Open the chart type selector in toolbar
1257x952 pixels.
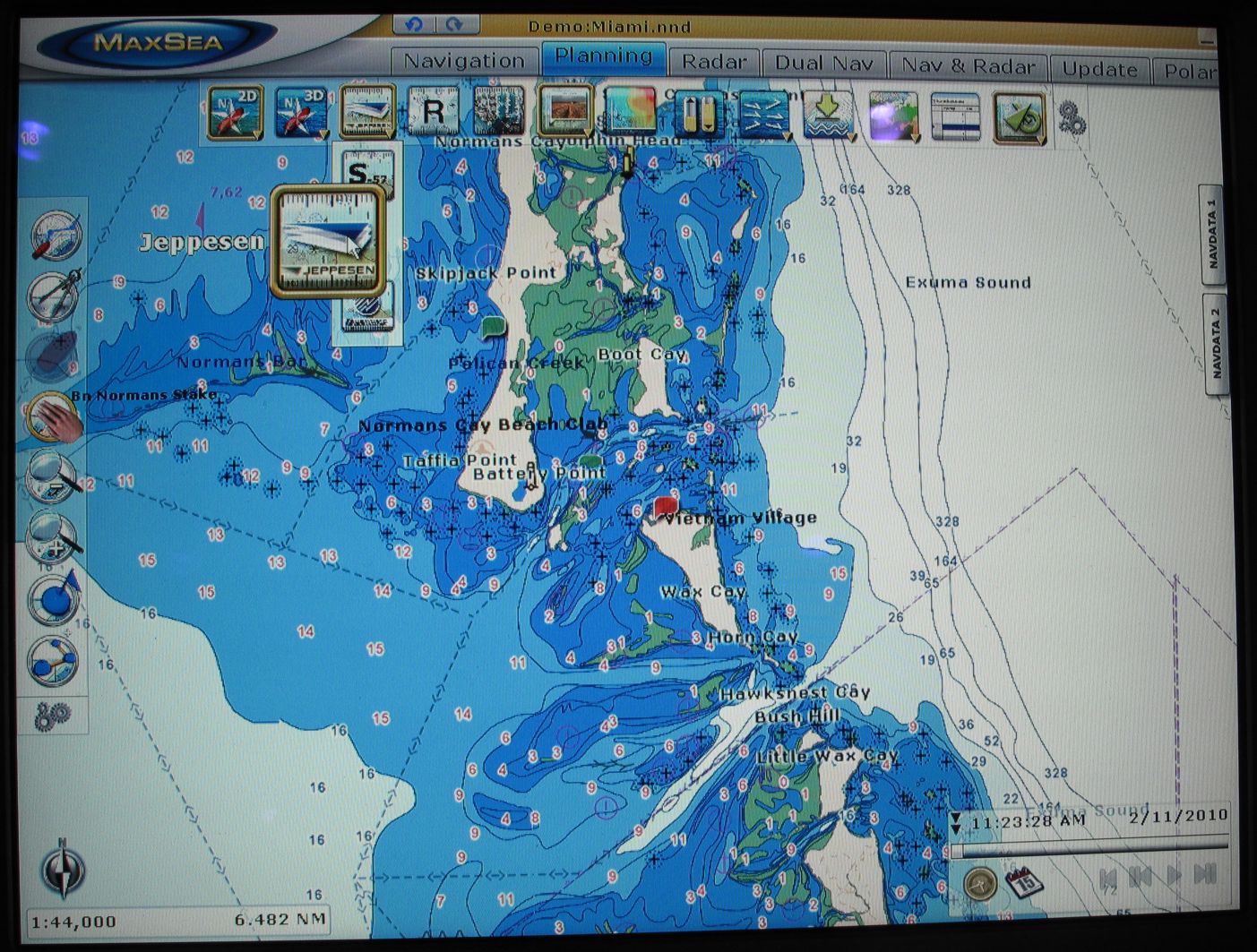pos(368,113)
